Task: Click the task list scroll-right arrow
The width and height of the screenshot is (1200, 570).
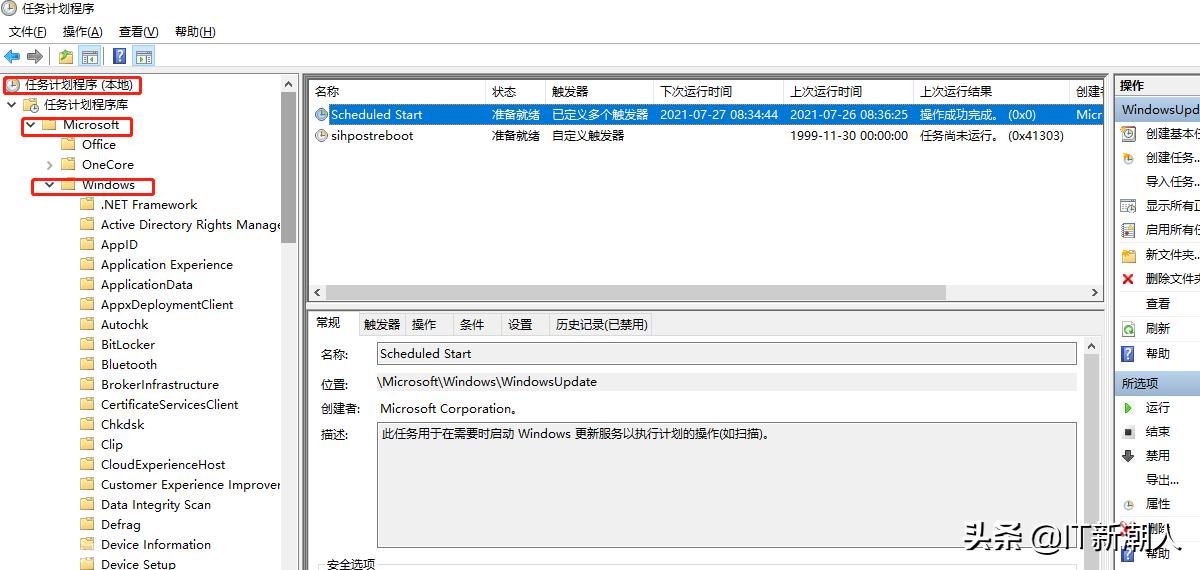Action: [x=1097, y=293]
